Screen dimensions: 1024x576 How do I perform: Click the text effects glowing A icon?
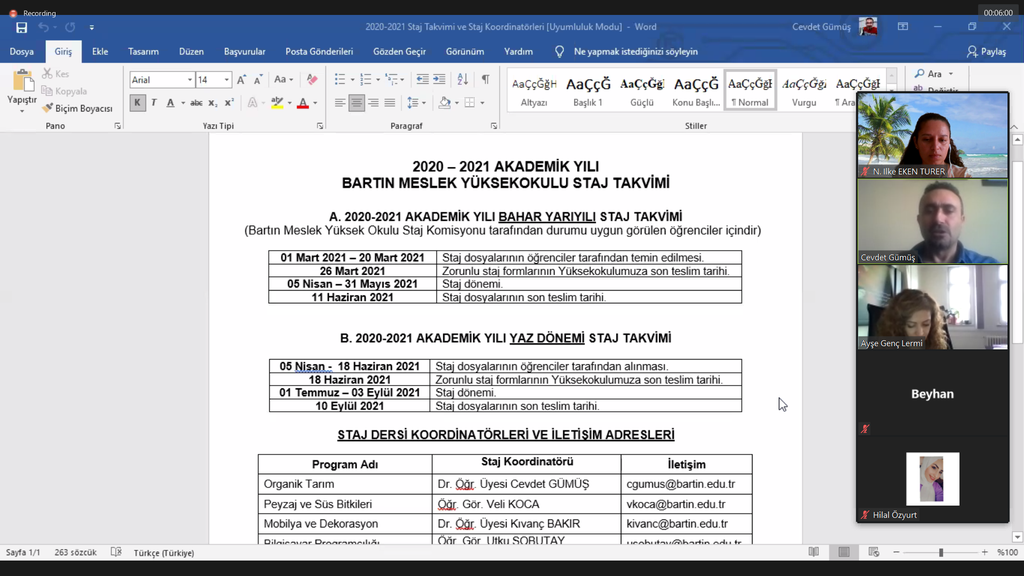pyautogui.click(x=252, y=103)
